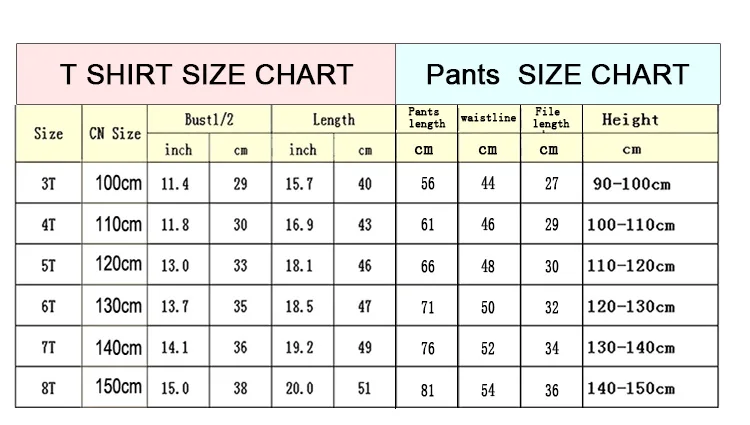This screenshot has width=750, height=425.
Task: Click the T SHIRT SIZE CHART header
Action: (206, 74)
